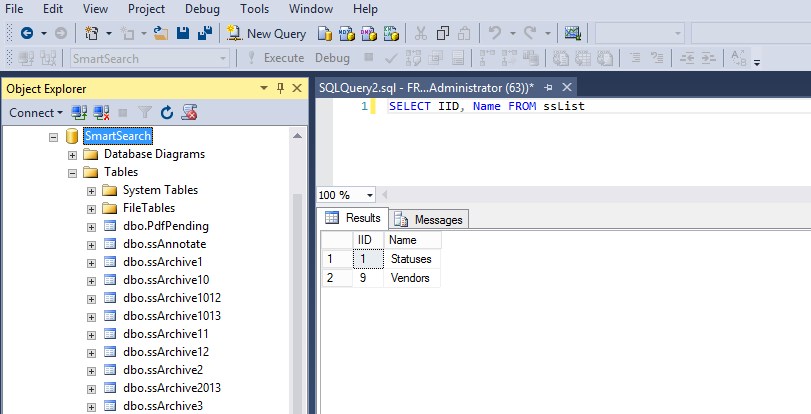Click the Database Engine Query icon
This screenshot has width=811, height=414.
(325, 34)
